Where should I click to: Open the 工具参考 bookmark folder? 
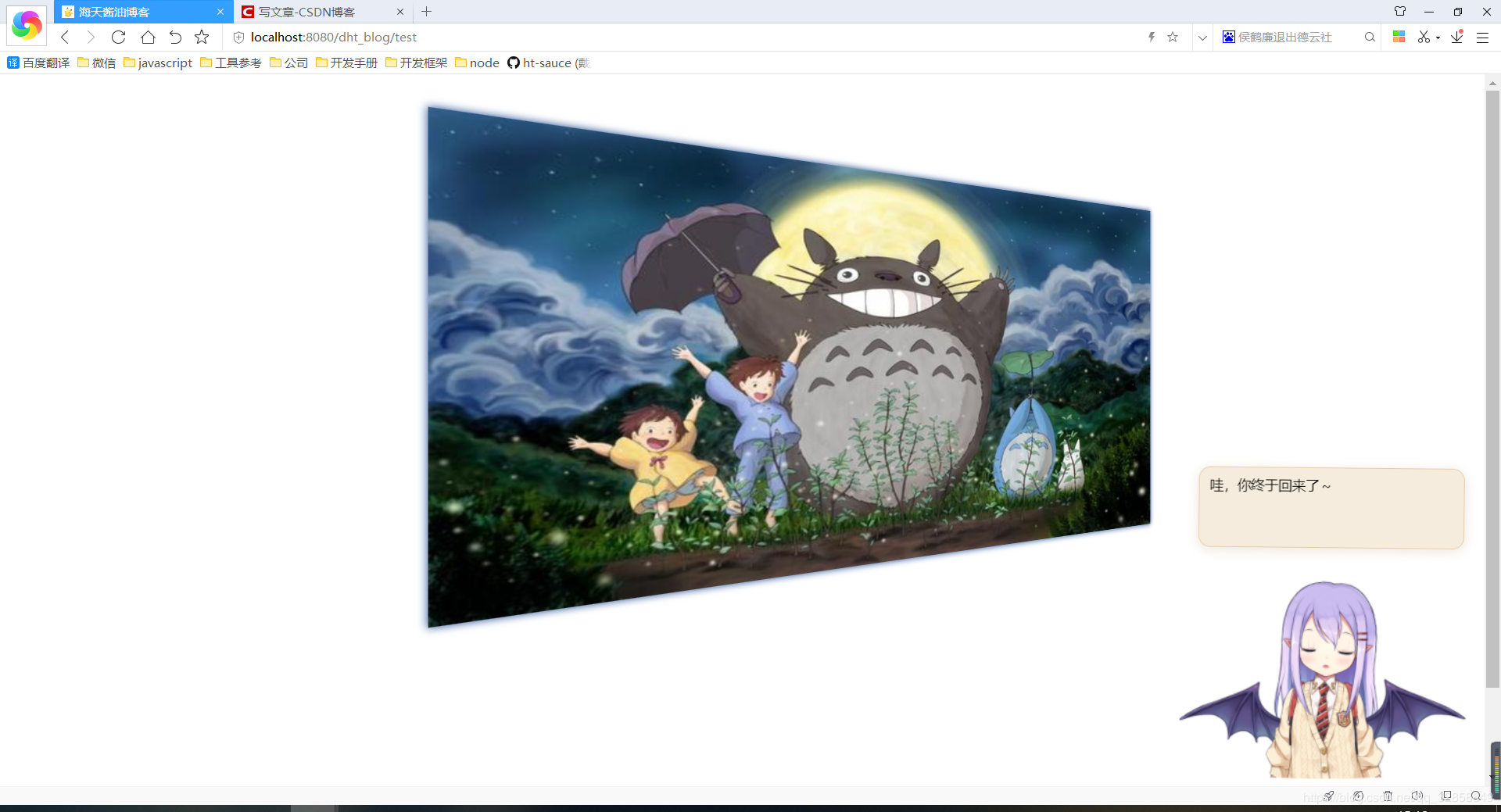(231, 63)
